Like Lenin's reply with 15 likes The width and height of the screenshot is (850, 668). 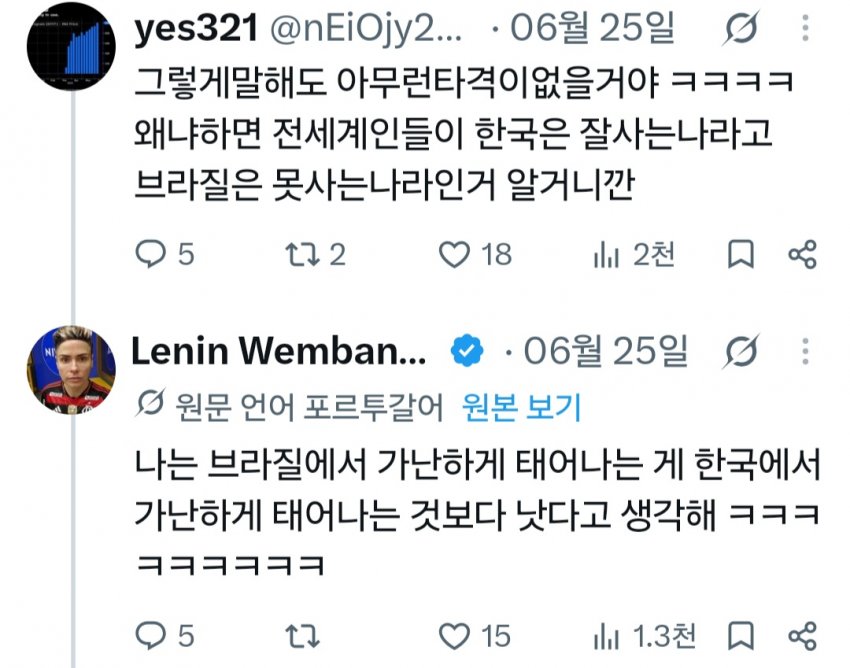pyautogui.click(x=475, y=635)
